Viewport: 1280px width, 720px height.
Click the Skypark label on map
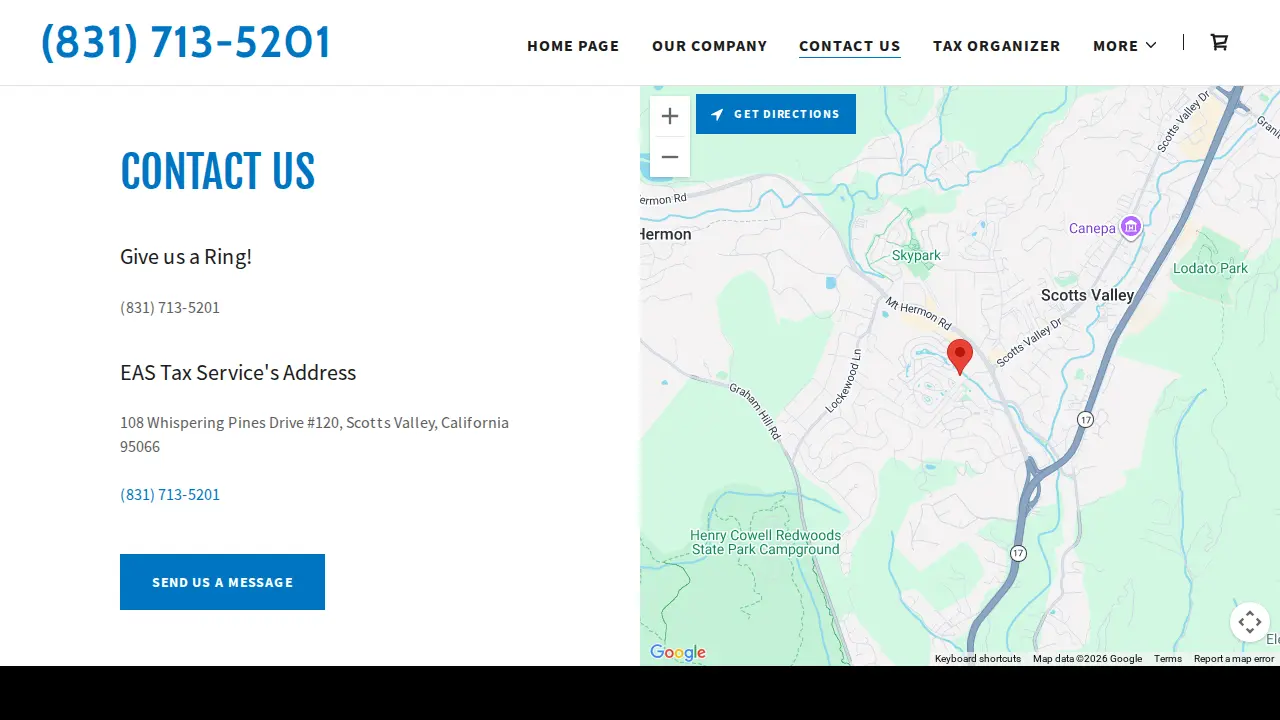pos(916,255)
